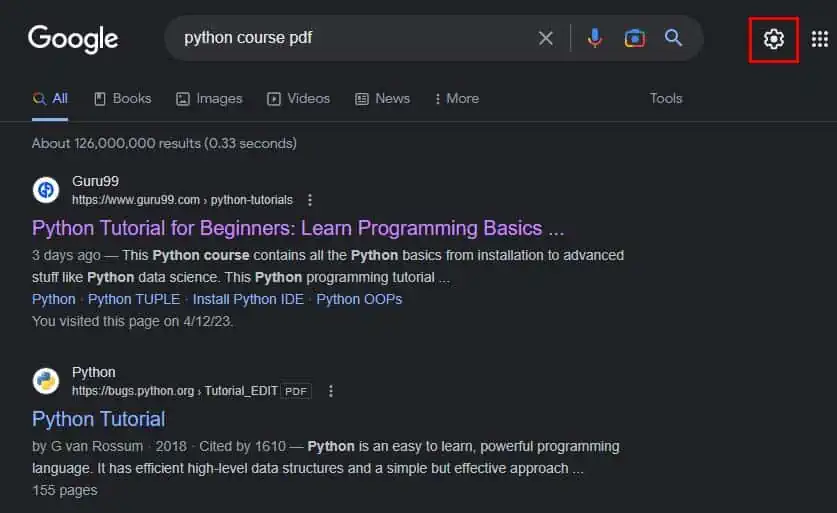Click the magnifying glass search button
The image size is (837, 513).
(673, 37)
